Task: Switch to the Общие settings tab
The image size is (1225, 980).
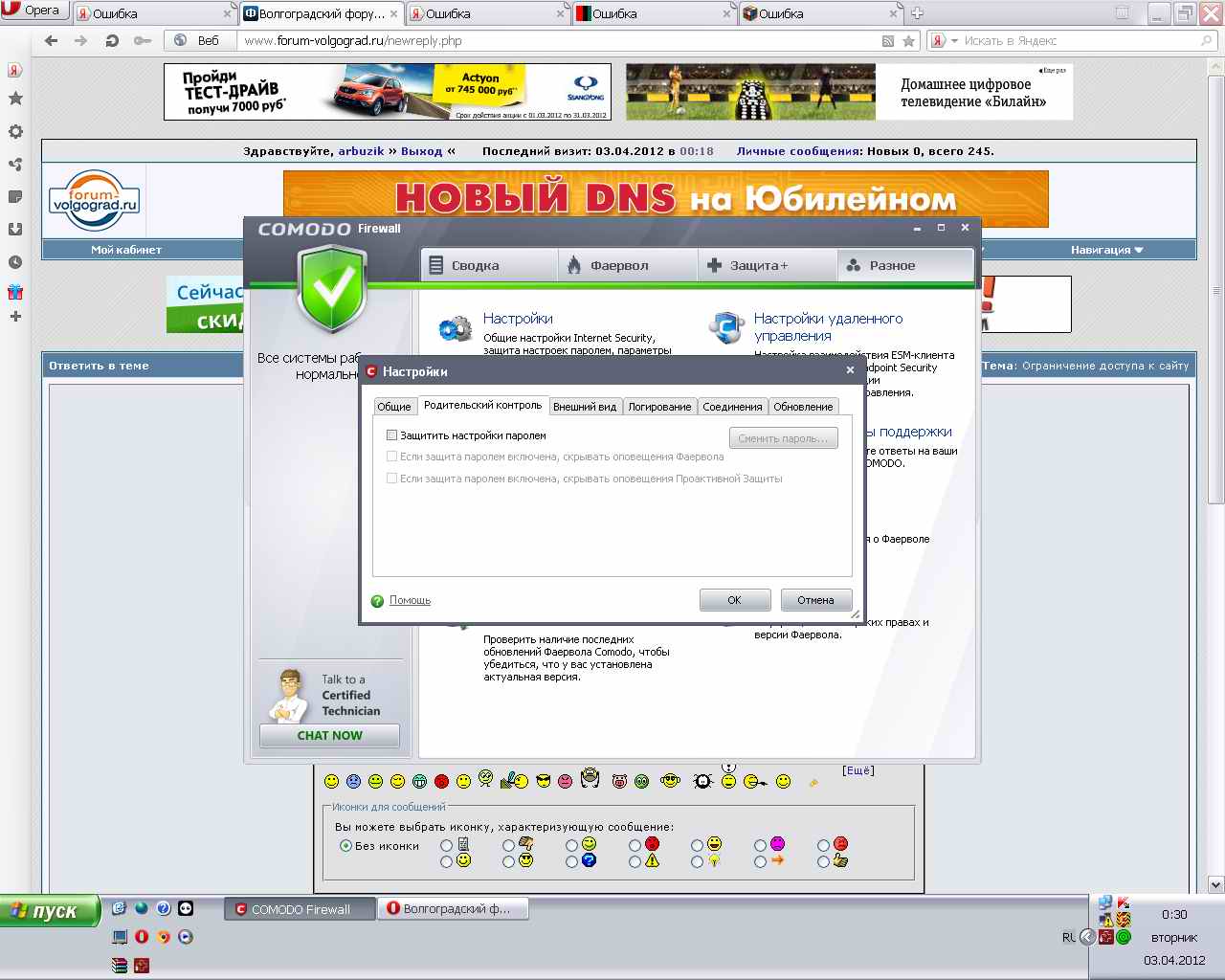Action: (393, 407)
